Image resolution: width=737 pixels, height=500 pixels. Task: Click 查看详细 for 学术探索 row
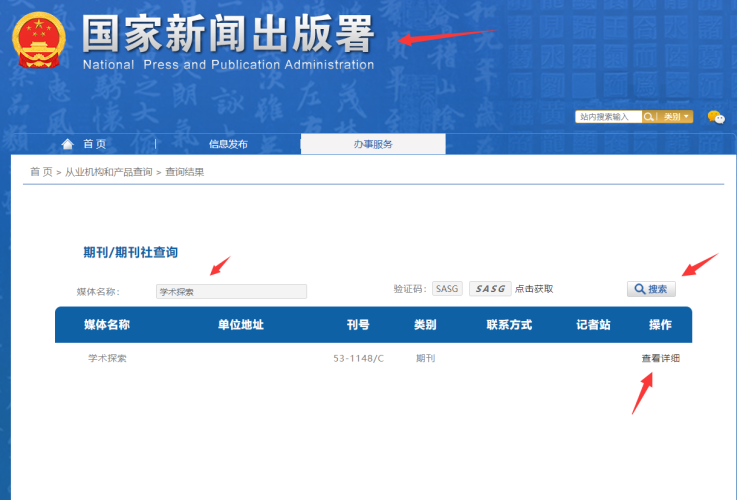(660, 358)
